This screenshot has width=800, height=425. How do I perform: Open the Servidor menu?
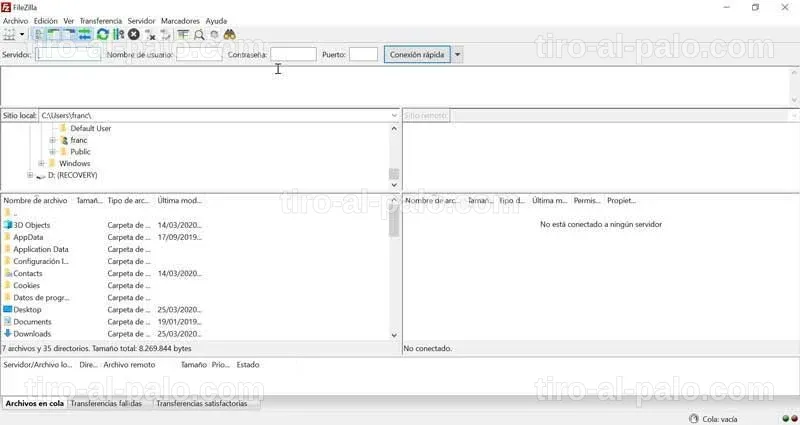click(x=141, y=21)
